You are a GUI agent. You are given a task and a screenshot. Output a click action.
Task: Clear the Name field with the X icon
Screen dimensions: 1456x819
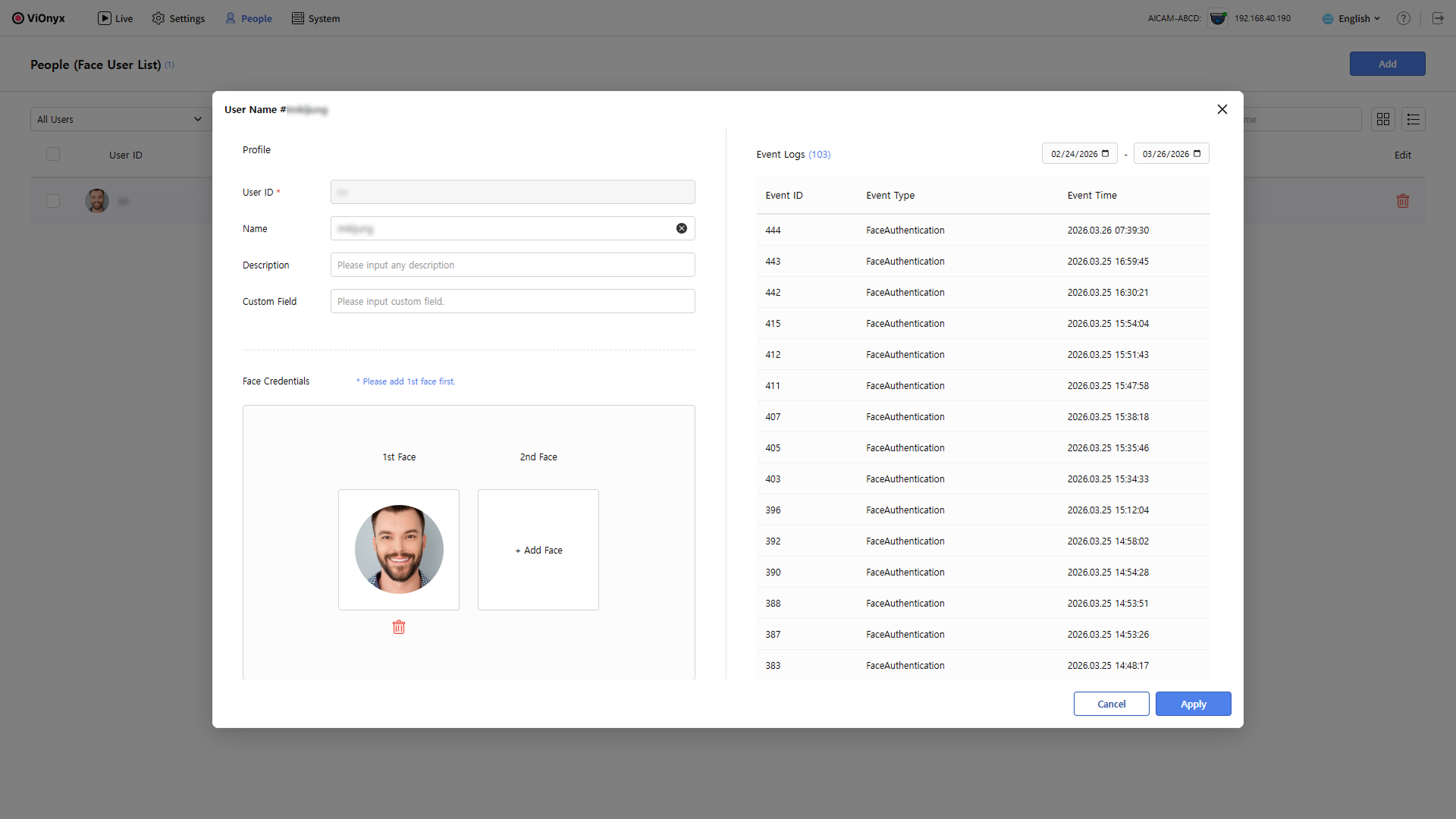pyautogui.click(x=682, y=228)
